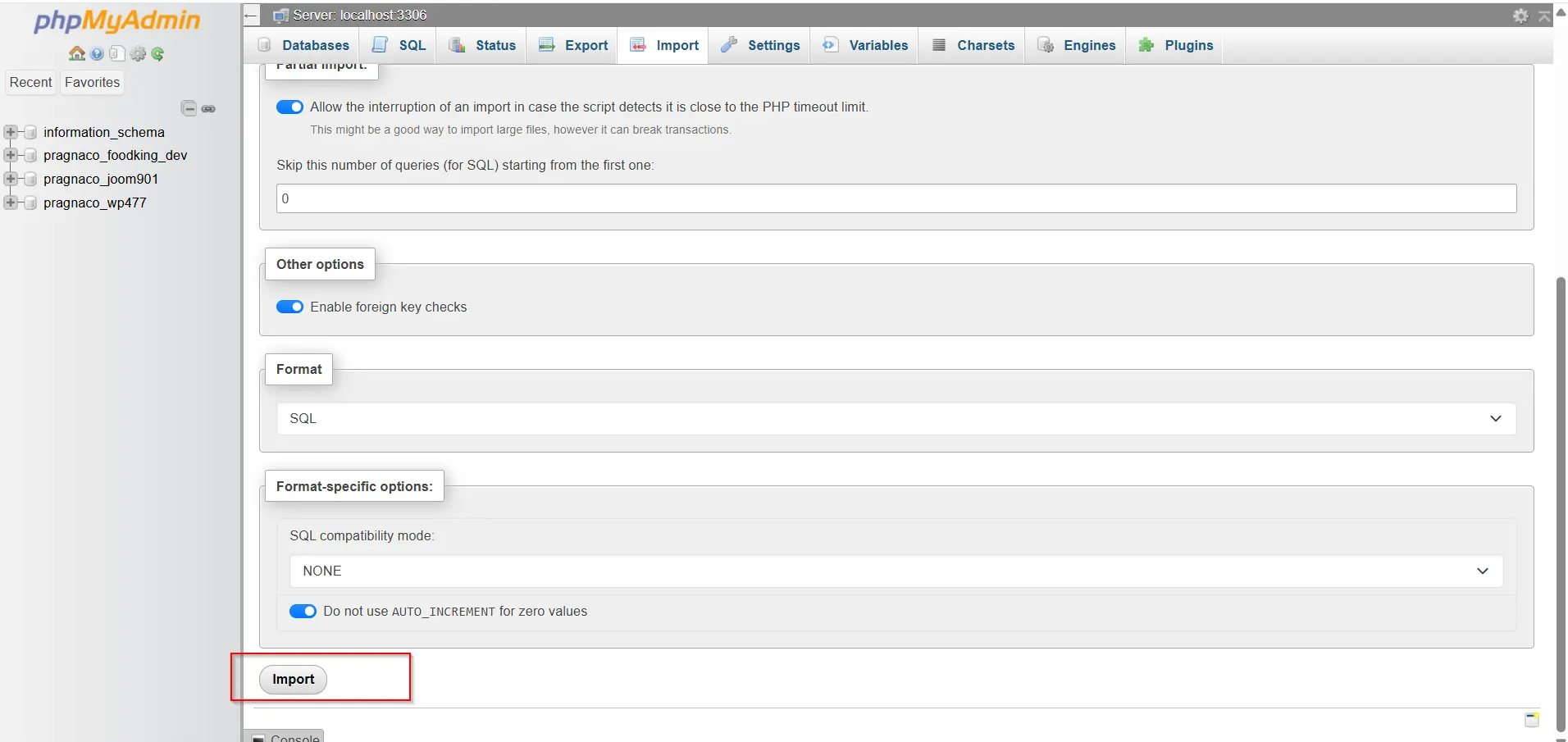1568x742 pixels.
Task: Switch to the Charsets tab
Action: (x=973, y=45)
